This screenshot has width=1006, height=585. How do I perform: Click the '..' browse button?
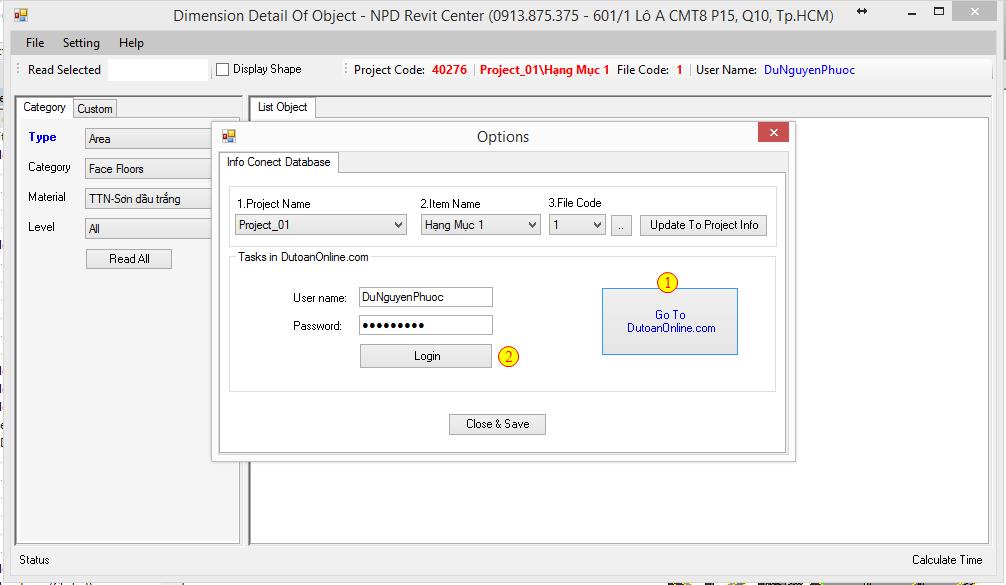[621, 225]
